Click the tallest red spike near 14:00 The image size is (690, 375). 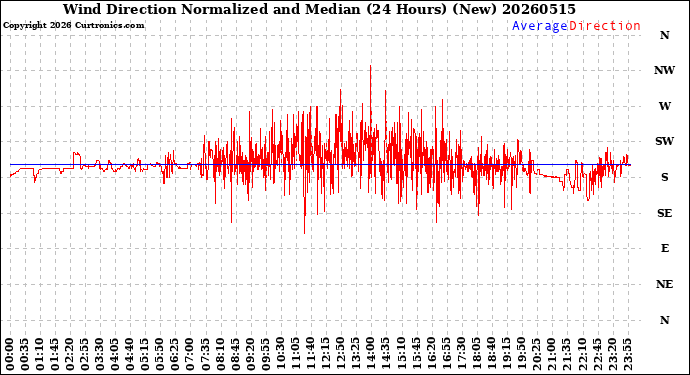pyautogui.click(x=371, y=101)
